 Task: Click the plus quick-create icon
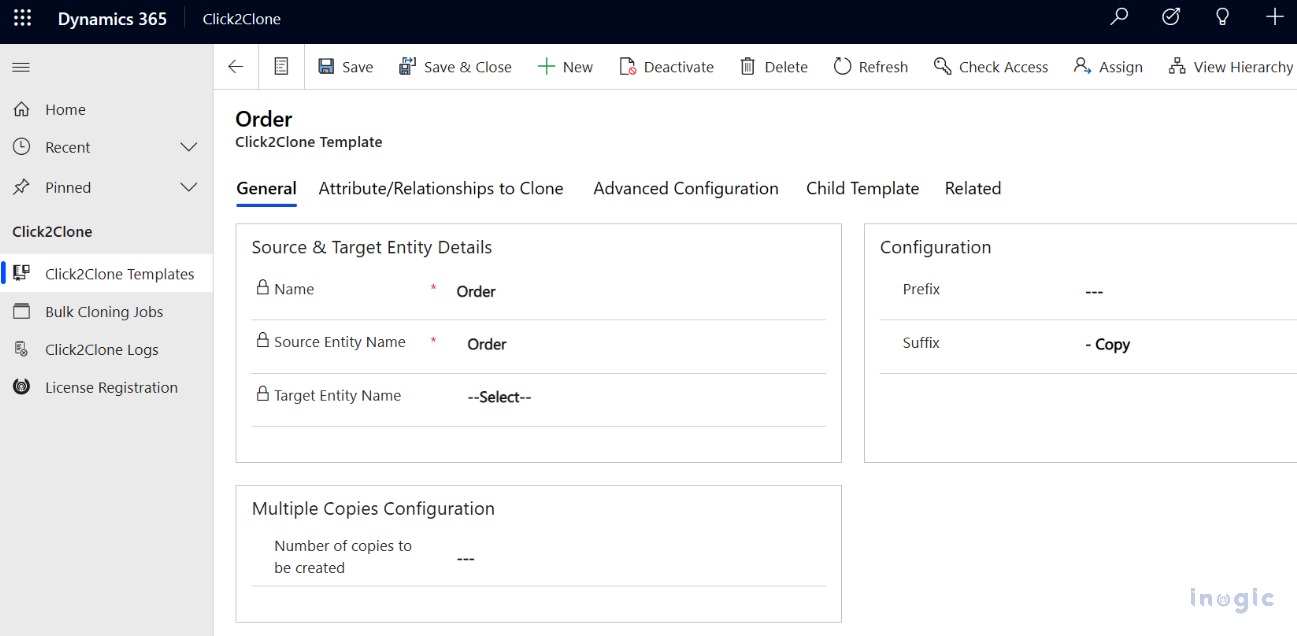click(x=1274, y=18)
